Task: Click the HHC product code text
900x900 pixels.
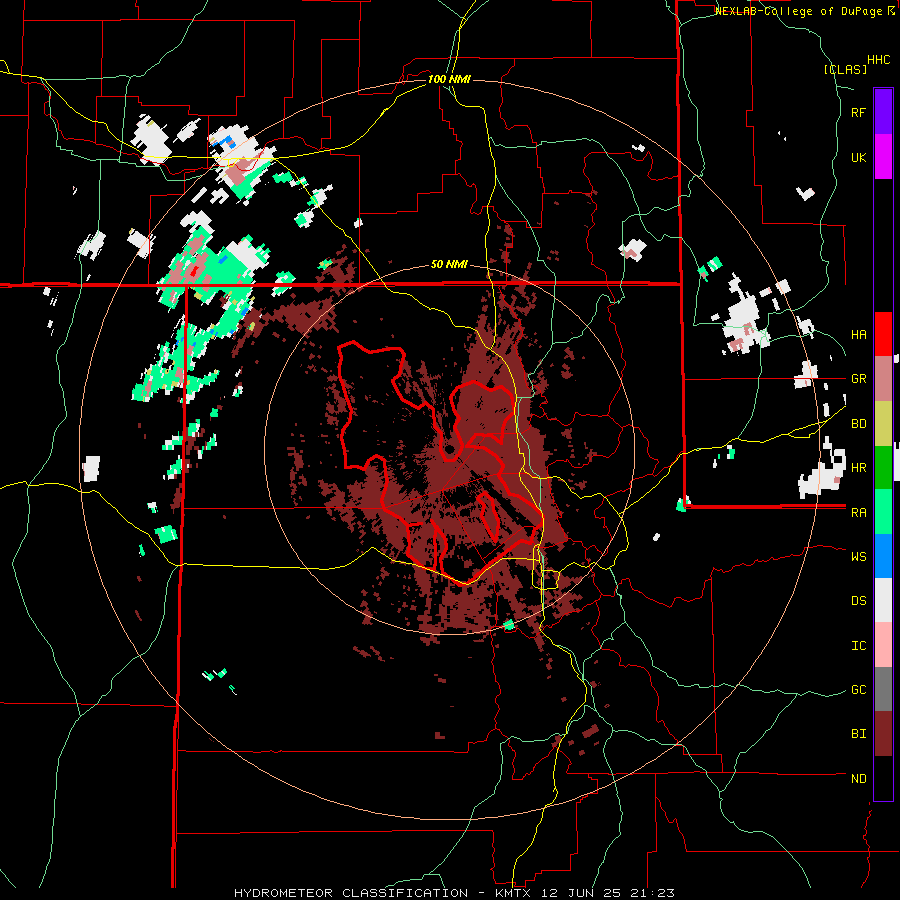Action: click(x=879, y=60)
